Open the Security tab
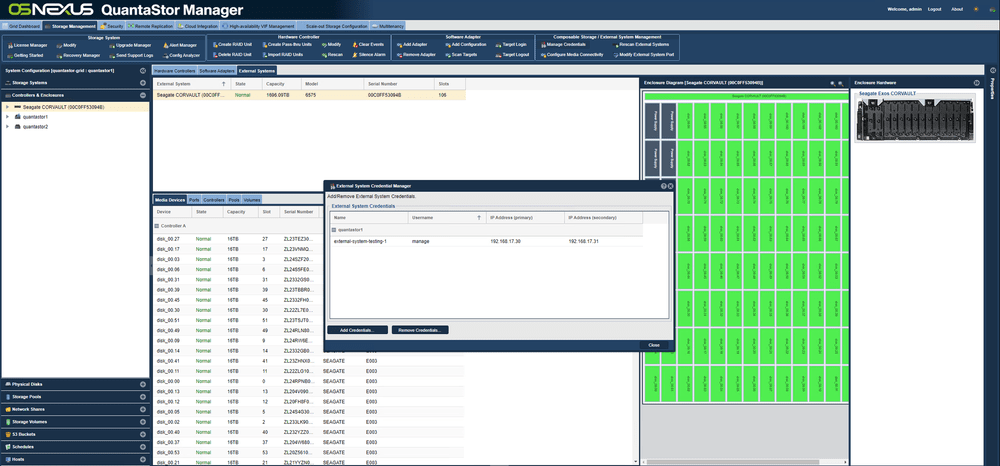This screenshot has width=1000, height=466. (x=112, y=26)
